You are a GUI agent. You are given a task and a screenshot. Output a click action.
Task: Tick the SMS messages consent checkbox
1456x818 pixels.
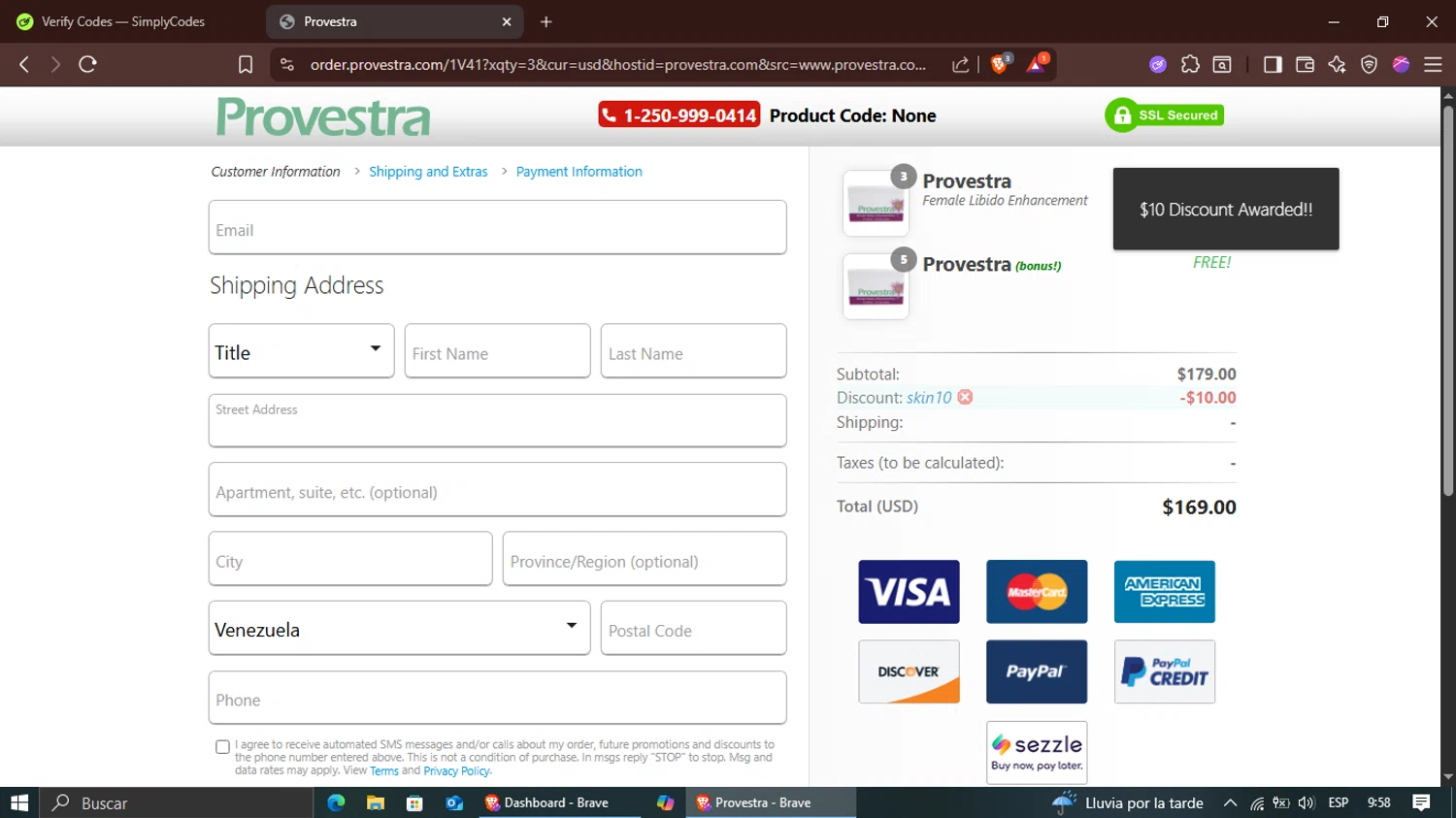(222, 747)
